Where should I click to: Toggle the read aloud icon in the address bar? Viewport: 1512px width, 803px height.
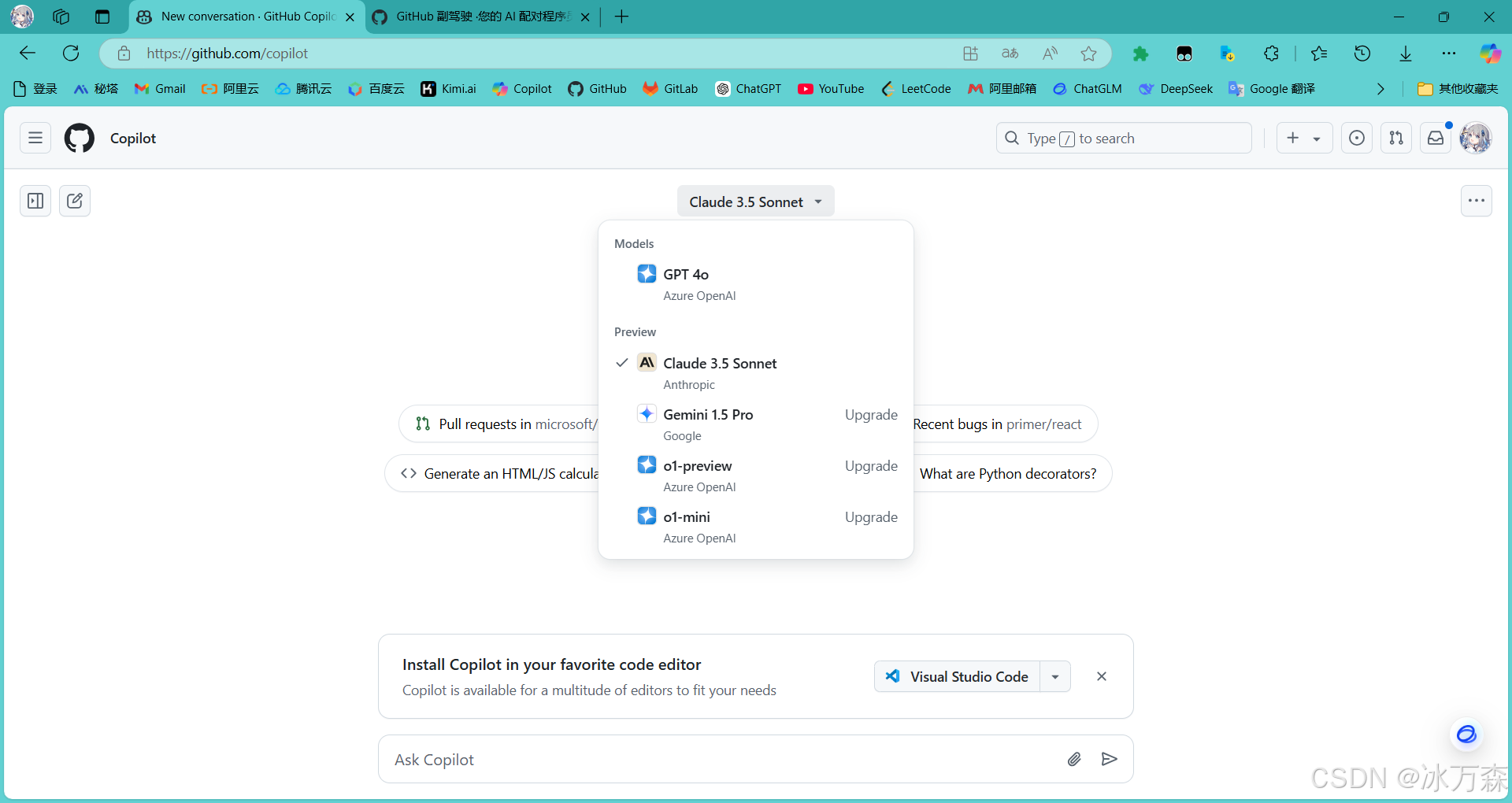point(1050,54)
